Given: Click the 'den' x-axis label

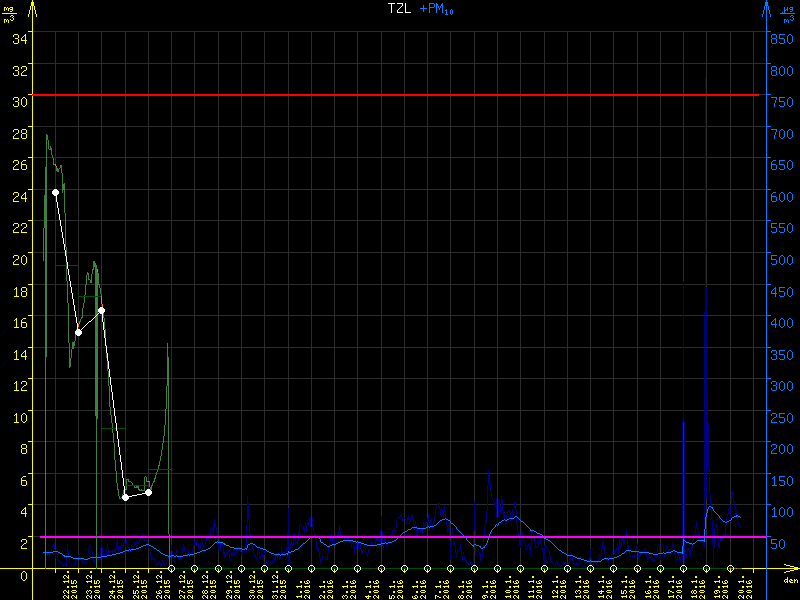Looking at the screenshot, I should [x=790, y=580].
